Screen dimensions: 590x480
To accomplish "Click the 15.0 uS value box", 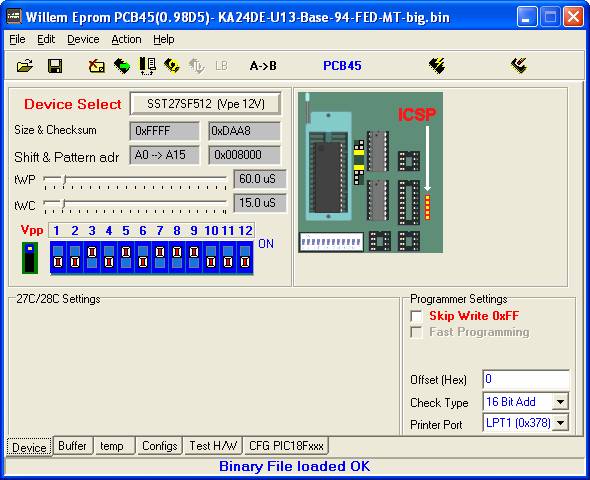I will pyautogui.click(x=260, y=203).
